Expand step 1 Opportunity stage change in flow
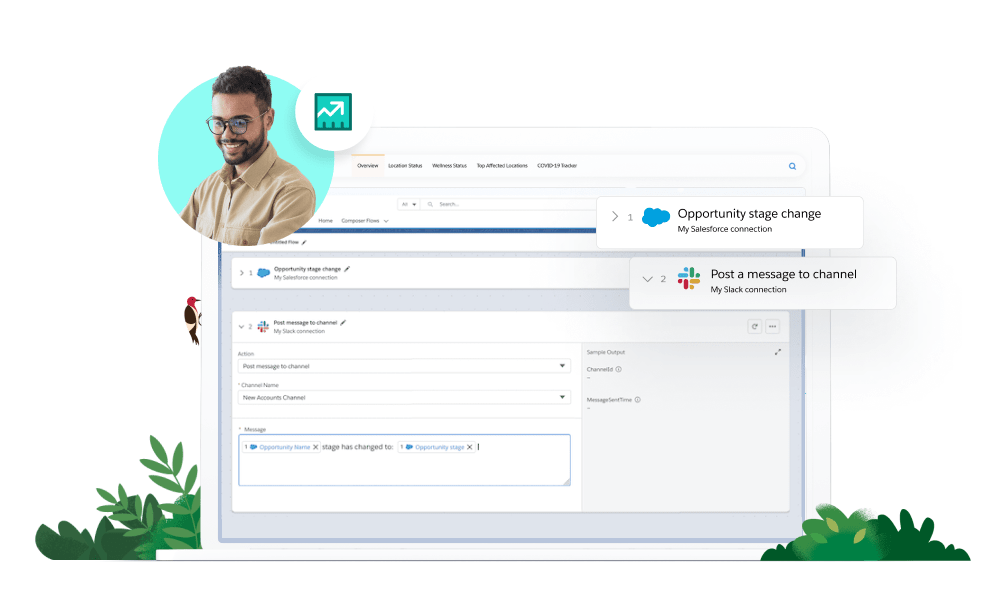The height and width of the screenshot is (600, 1000). [x=241, y=272]
